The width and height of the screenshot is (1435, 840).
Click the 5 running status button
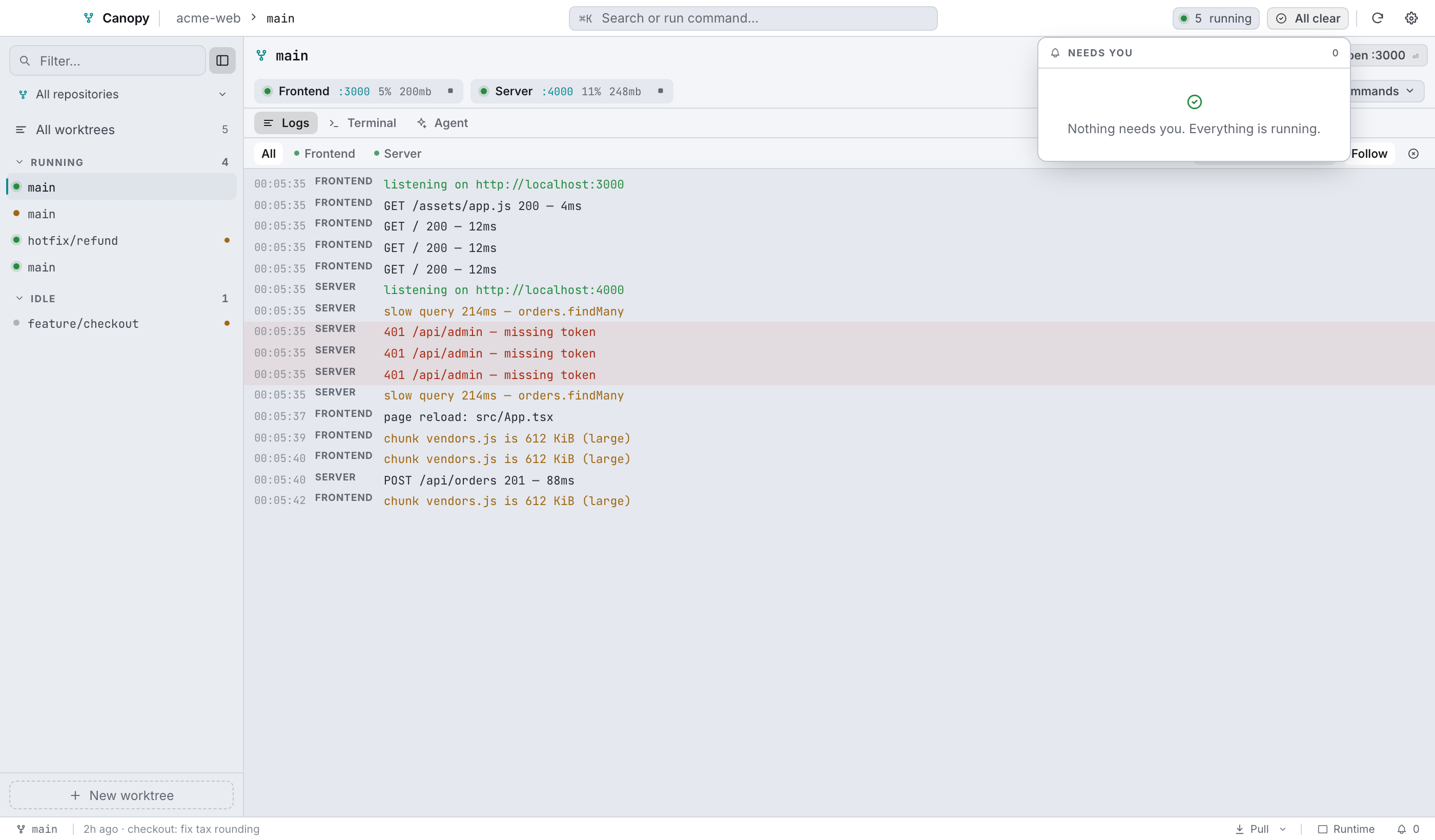point(1216,18)
